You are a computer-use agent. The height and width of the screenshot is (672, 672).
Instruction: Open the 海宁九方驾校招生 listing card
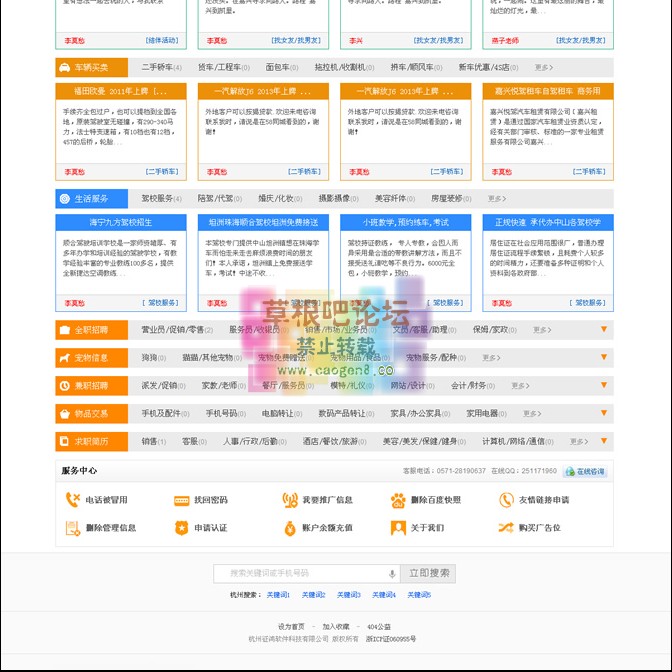(121, 263)
